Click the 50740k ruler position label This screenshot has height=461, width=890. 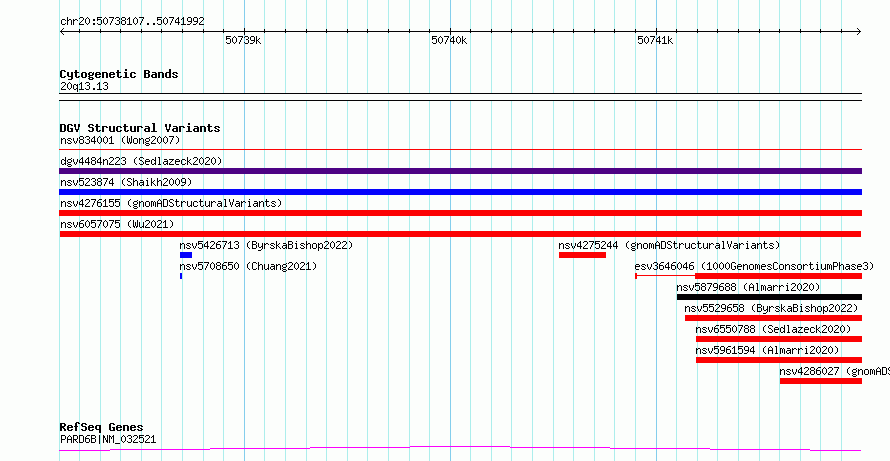tap(449, 40)
